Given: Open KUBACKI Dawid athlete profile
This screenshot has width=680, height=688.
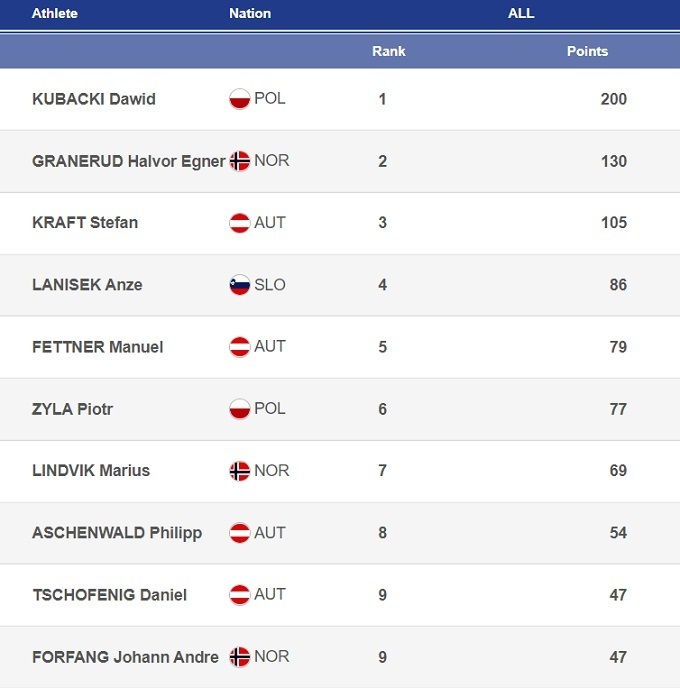Looking at the screenshot, I should point(94,99).
